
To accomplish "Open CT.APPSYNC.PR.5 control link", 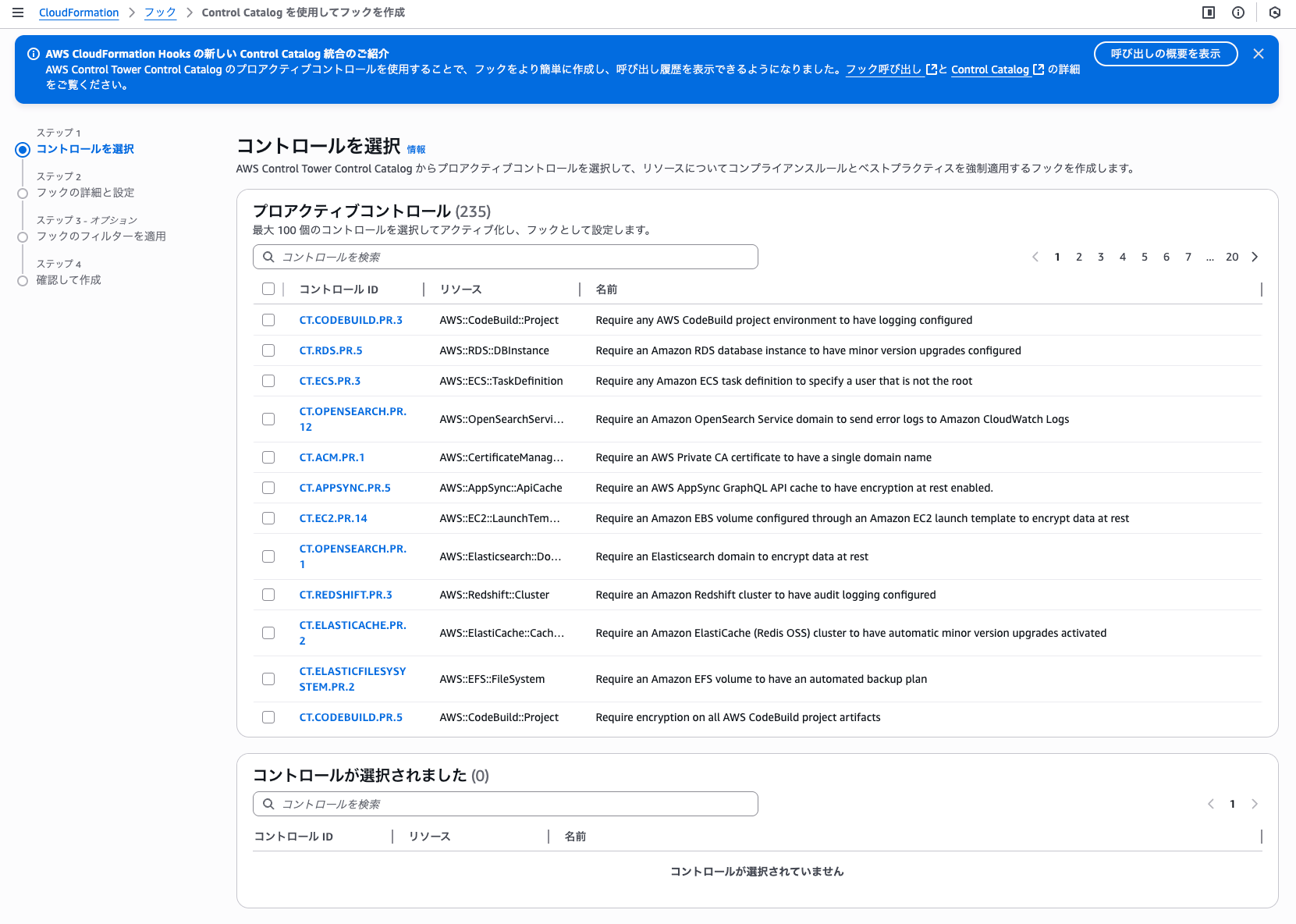I will (345, 488).
